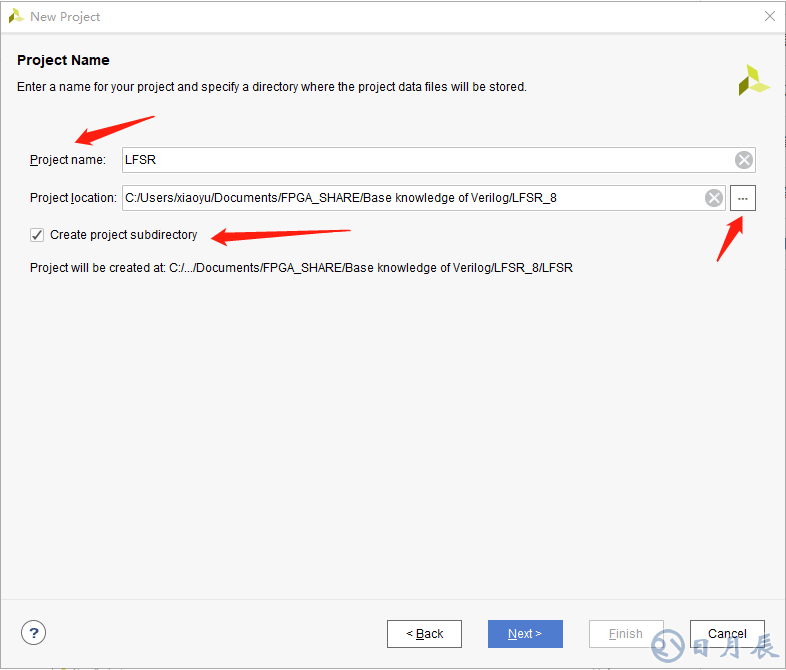Click the greyed-out Finish button
The width and height of the screenshot is (786, 670).
pyautogui.click(x=626, y=633)
